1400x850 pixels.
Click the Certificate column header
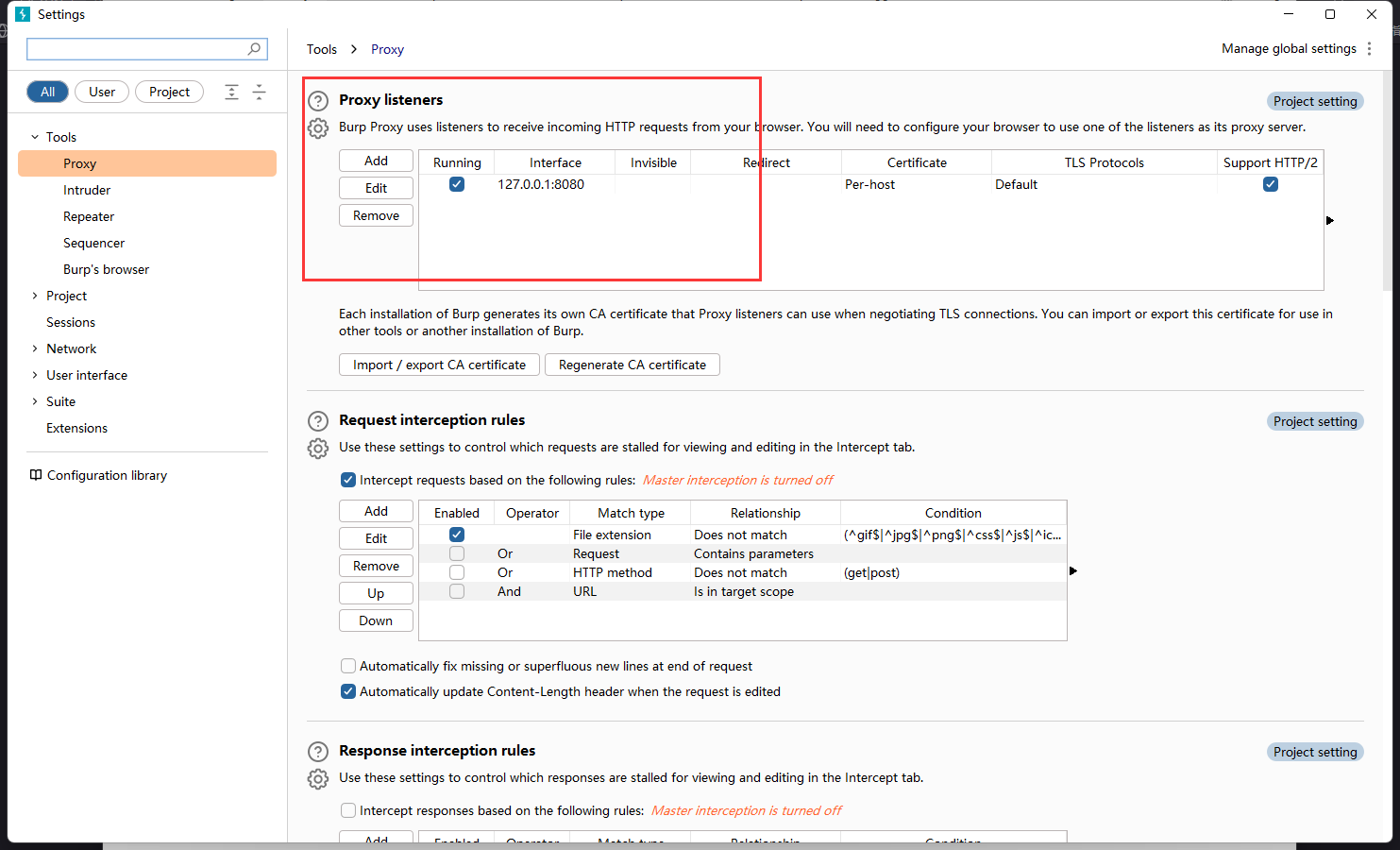(917, 162)
